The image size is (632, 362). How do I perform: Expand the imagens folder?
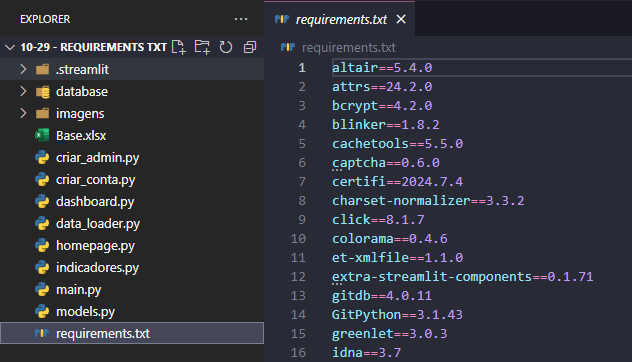23,113
